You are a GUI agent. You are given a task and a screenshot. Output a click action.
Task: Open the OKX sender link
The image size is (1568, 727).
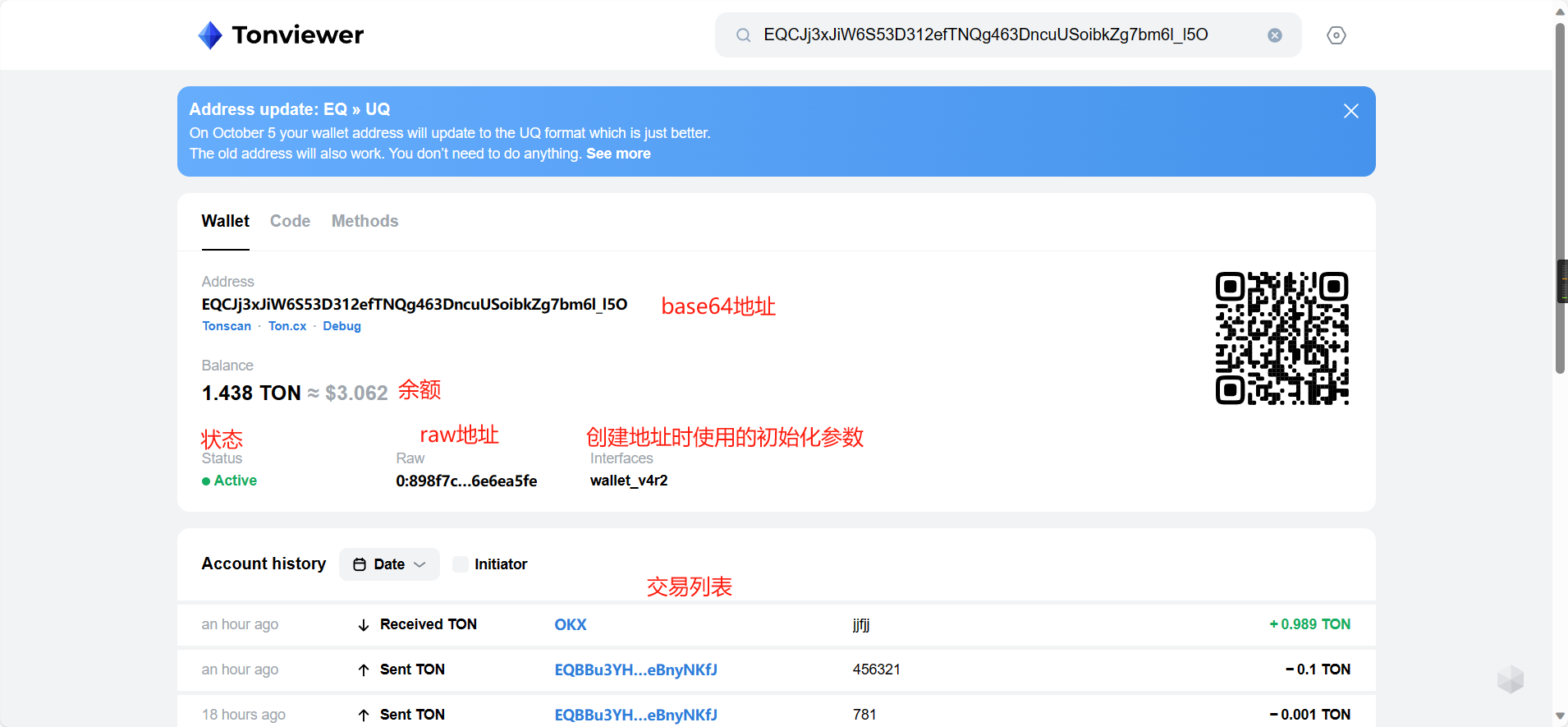click(570, 624)
